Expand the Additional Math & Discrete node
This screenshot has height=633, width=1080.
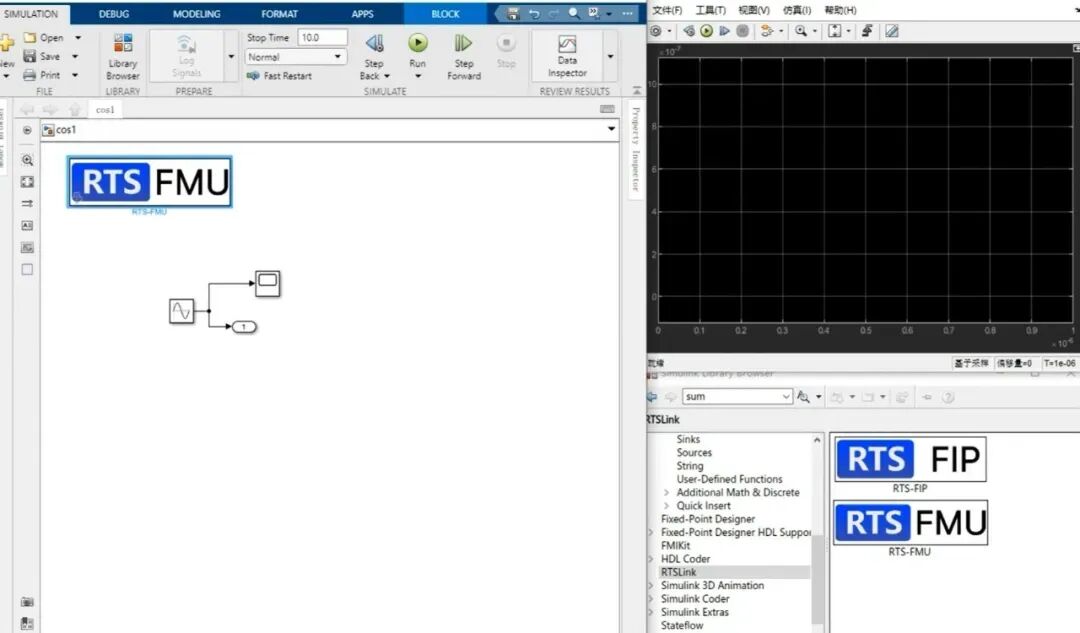click(666, 492)
